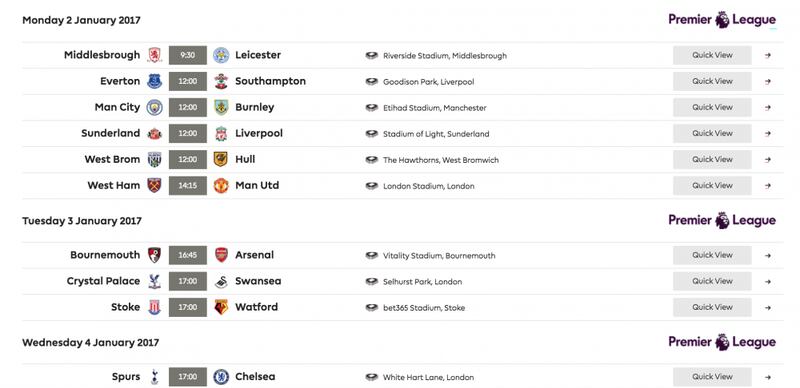
Task: Click the Man Utd crest
Action: (221, 185)
